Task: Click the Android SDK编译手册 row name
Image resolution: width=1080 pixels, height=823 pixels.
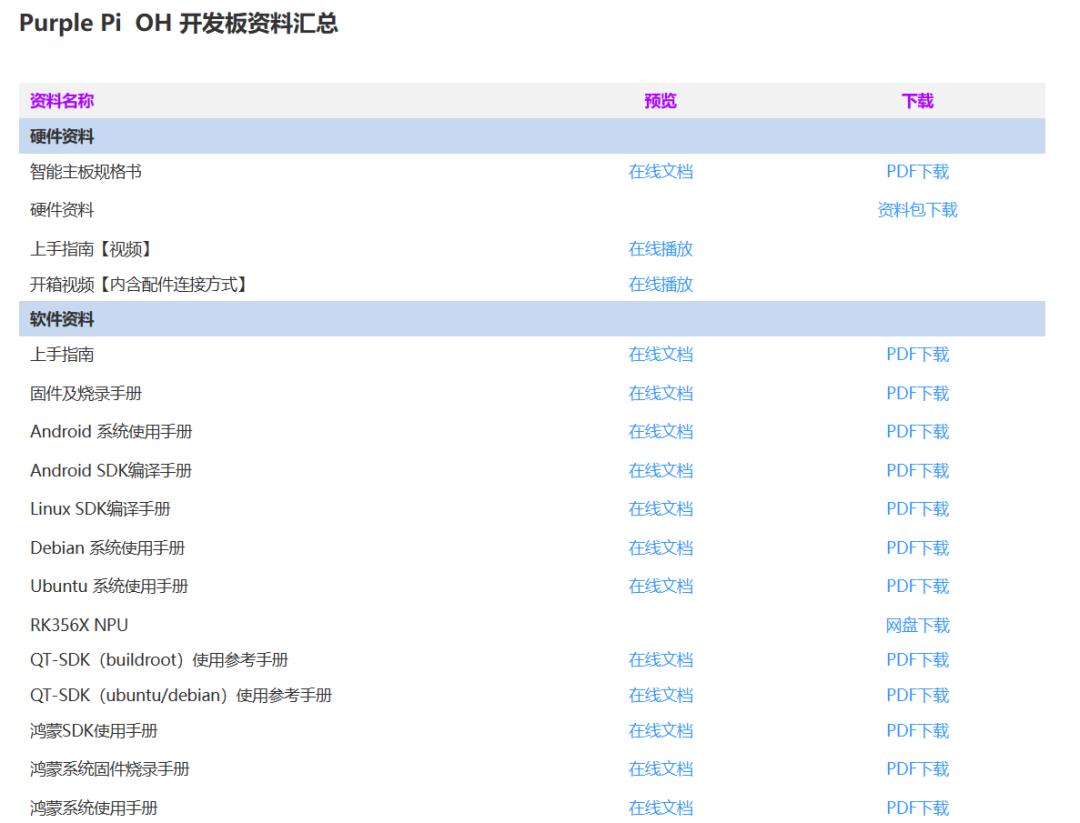Action: [111, 470]
